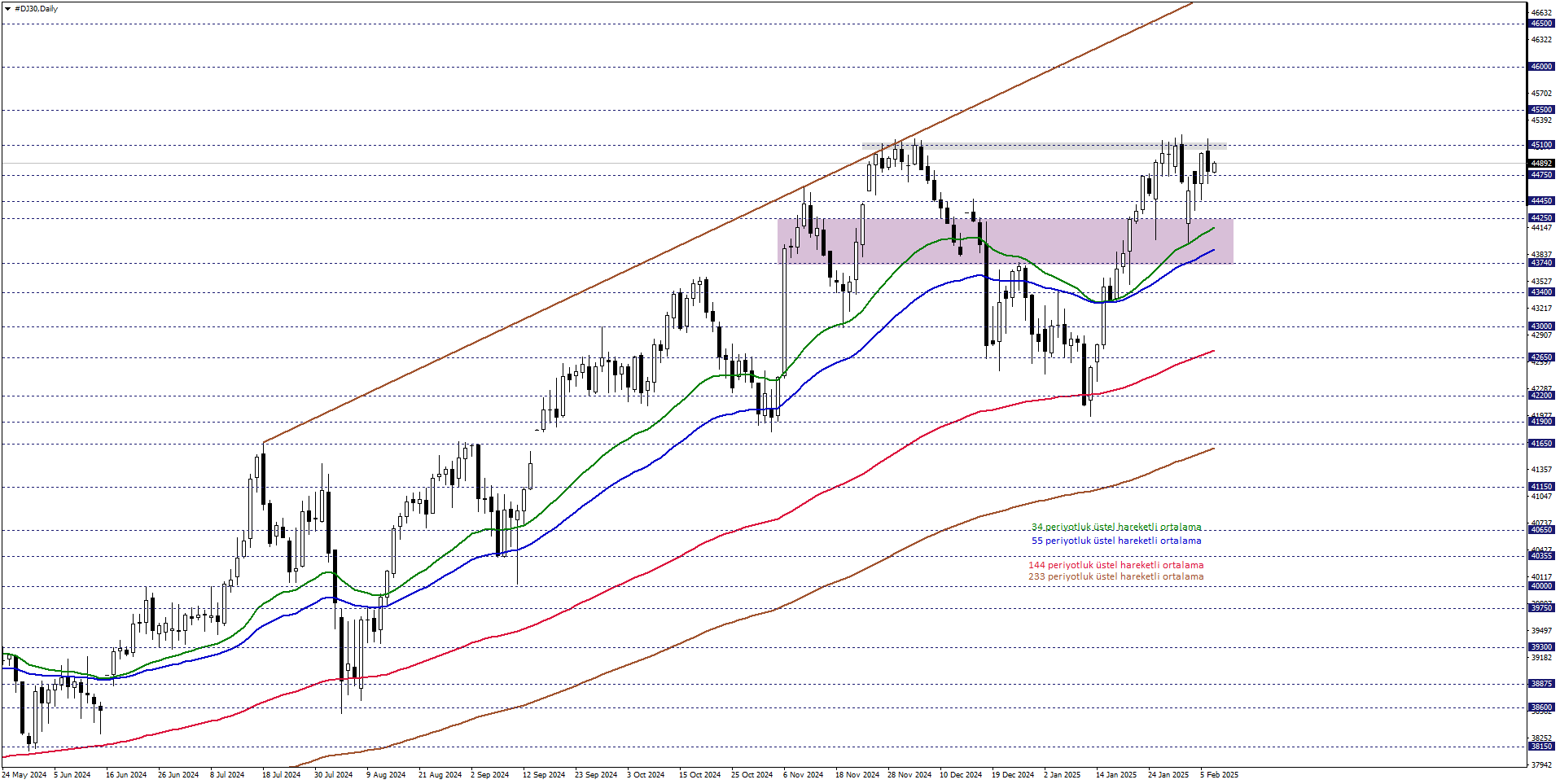Click the #DJ30,Daily chart title
The height and width of the screenshot is (784, 1560).
coord(37,9)
